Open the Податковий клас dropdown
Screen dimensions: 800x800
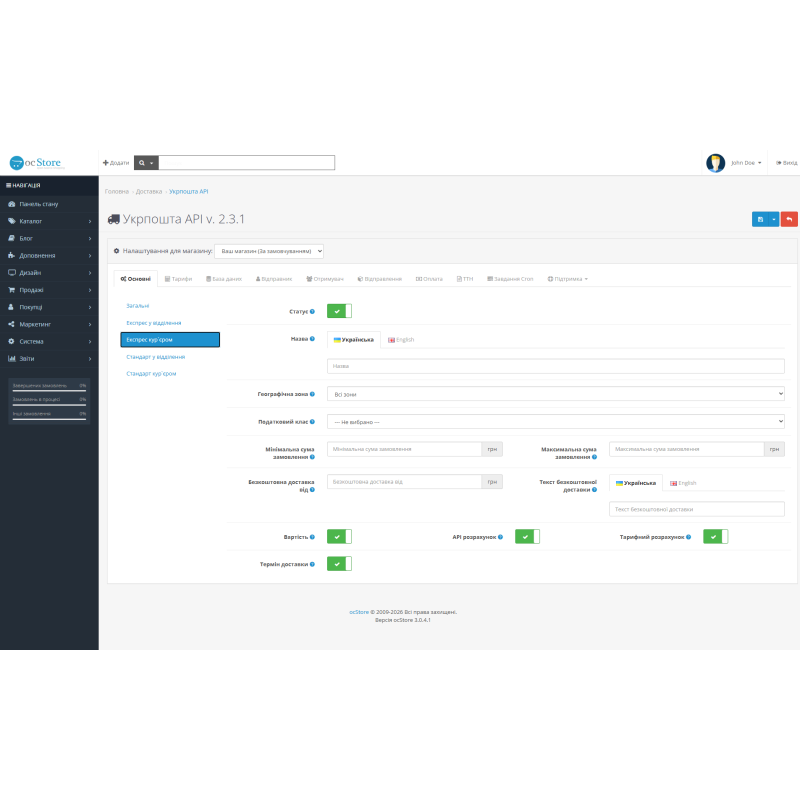pyautogui.click(x=556, y=421)
